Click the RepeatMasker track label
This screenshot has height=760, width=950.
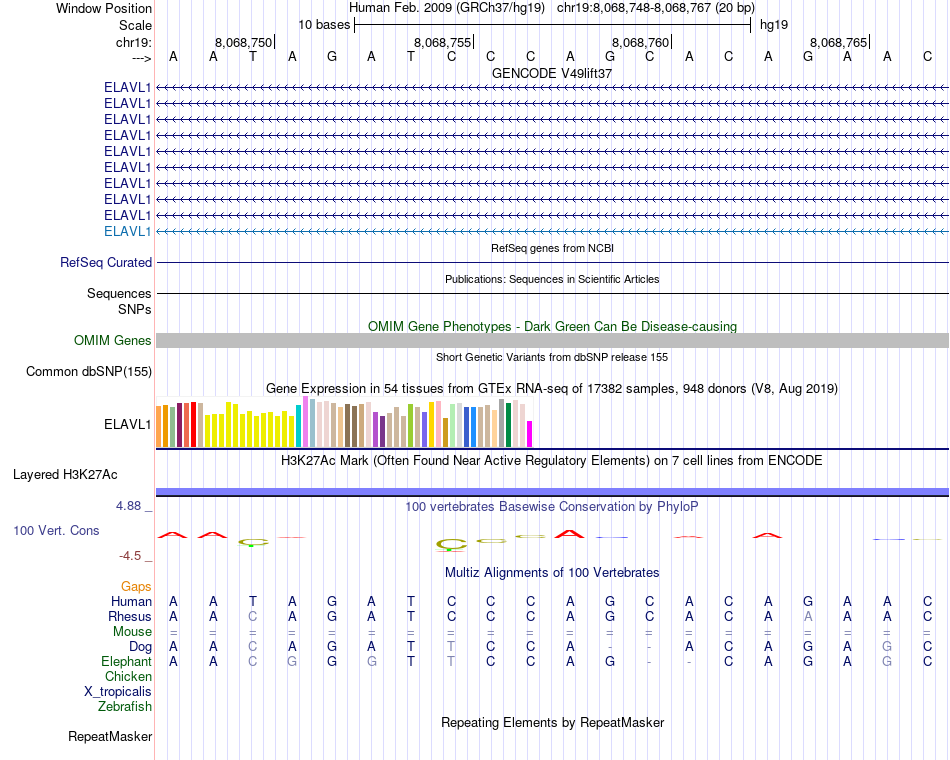[110, 736]
